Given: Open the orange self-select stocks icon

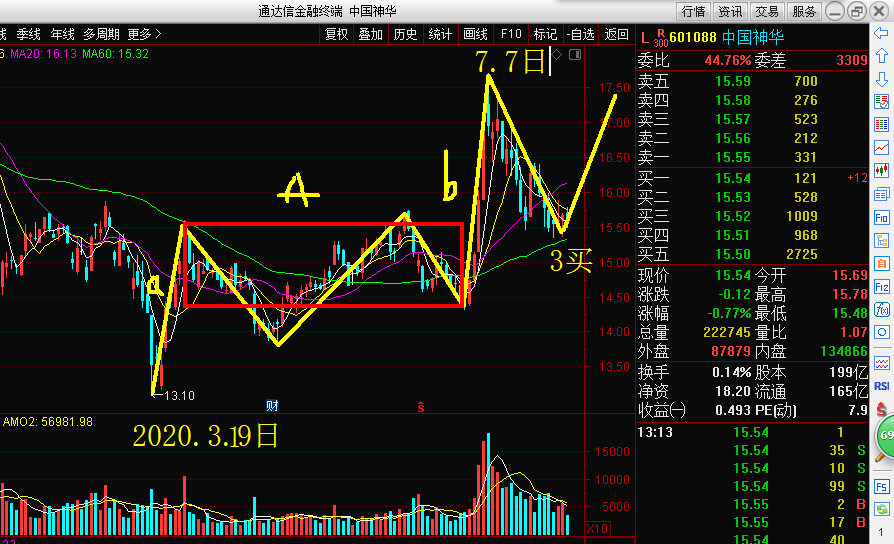Looking at the screenshot, I should [881, 263].
